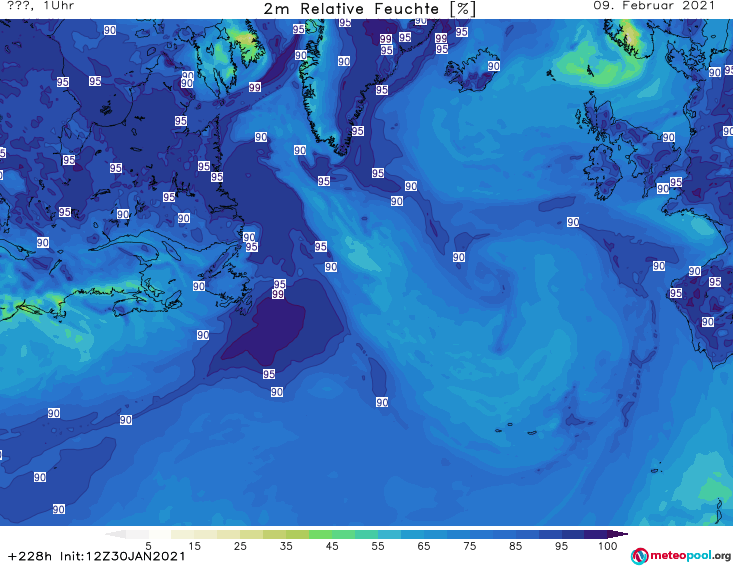The height and width of the screenshot is (566, 733).
Task: Select the title "2m Relative Feuchte [%]"
Action: 369,9
